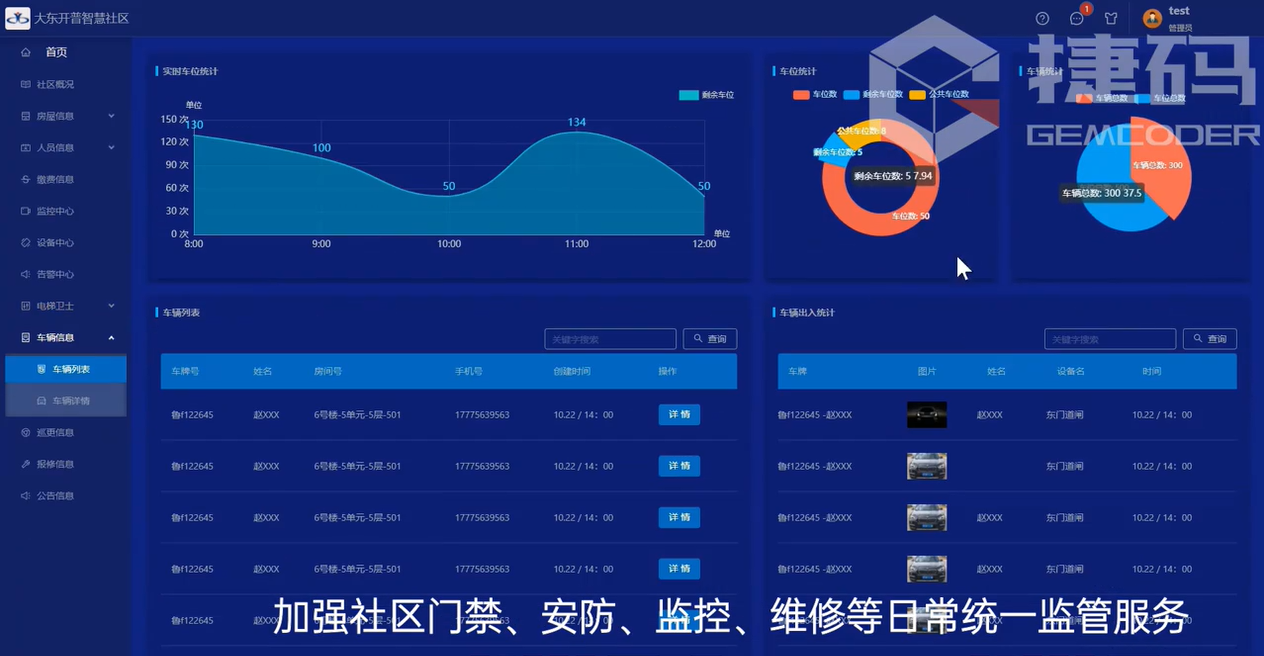Screen dimensions: 1264x656
Task: Toggle 剩余车位 legend in line chart
Action: 706,95
